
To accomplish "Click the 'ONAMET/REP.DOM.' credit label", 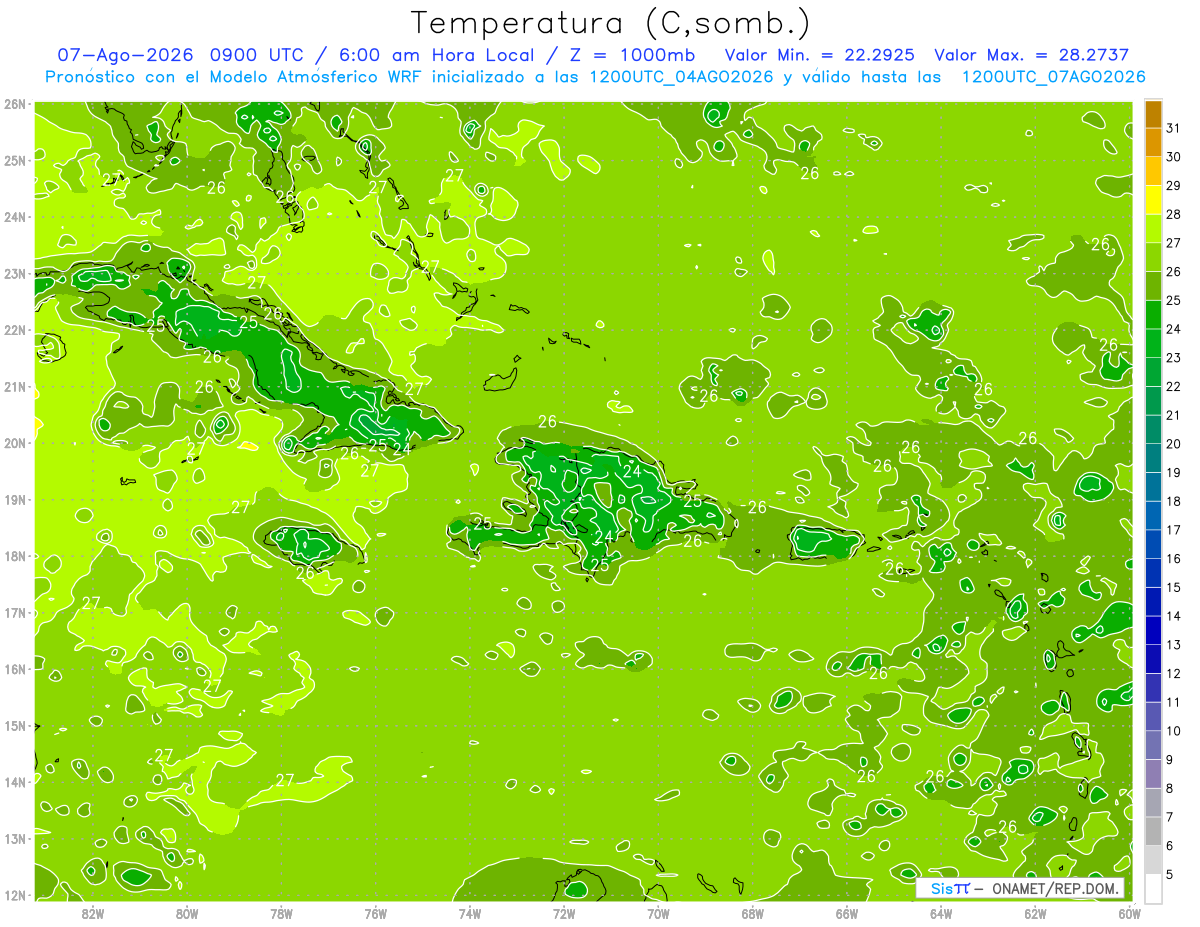I will [1055, 888].
